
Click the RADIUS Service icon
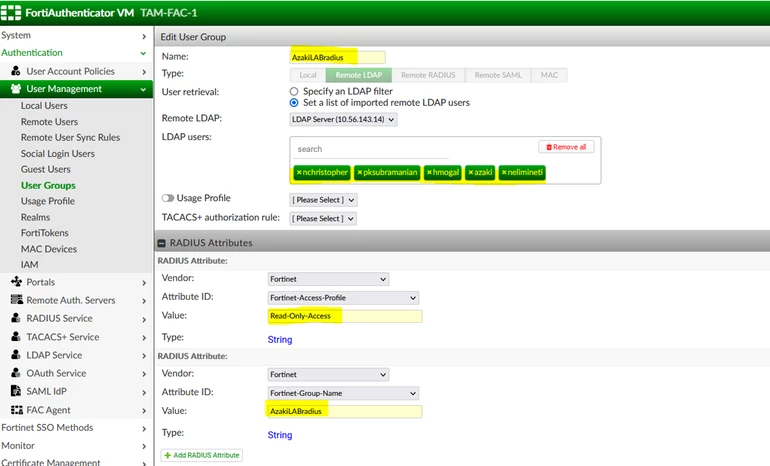pos(16,318)
